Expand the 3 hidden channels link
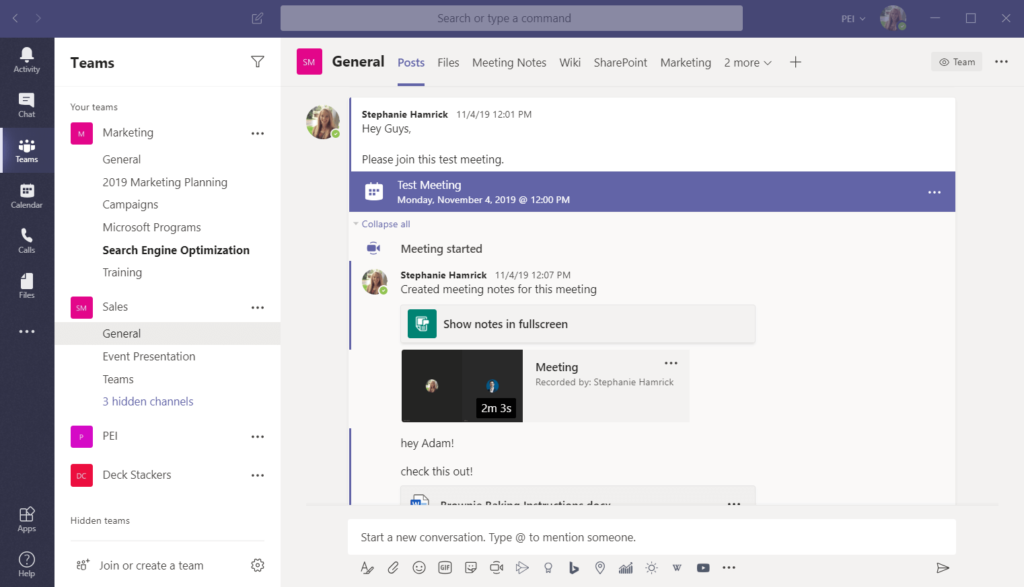The image size is (1024, 587). 148,402
